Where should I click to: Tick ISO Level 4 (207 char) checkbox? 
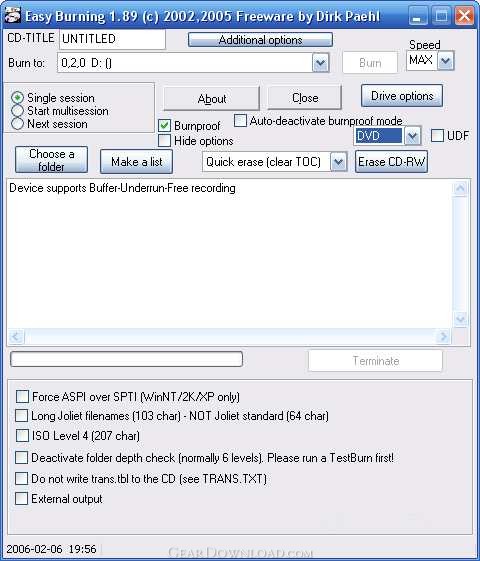tap(22, 435)
